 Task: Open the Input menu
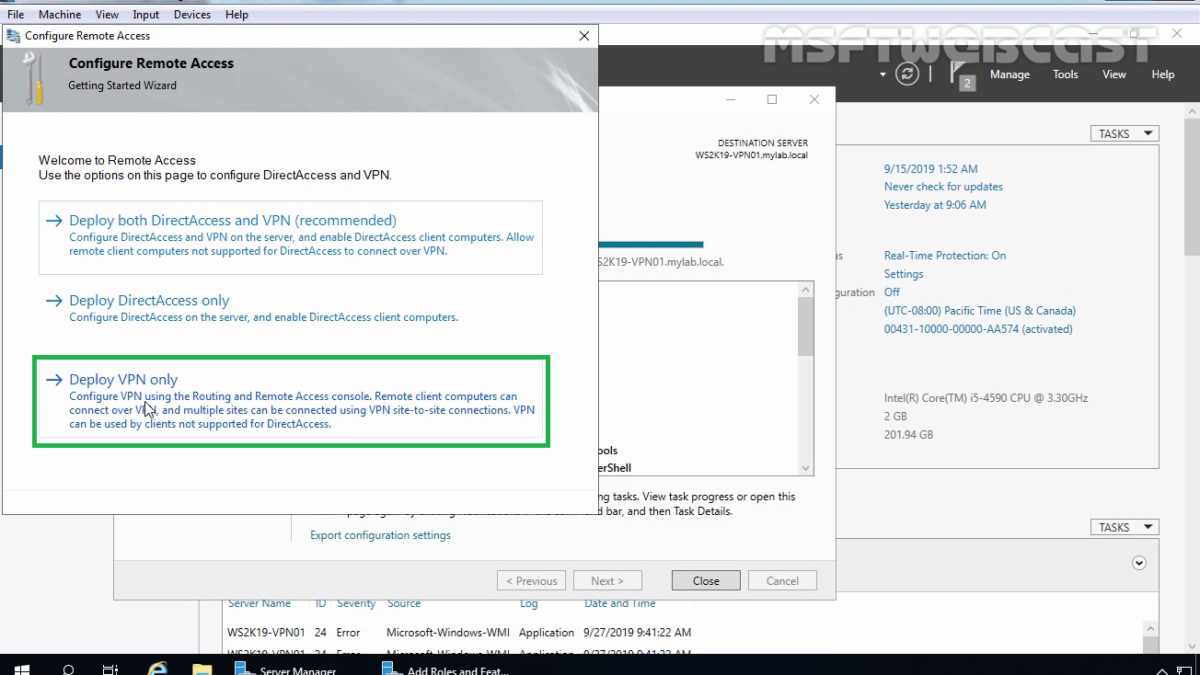(146, 15)
